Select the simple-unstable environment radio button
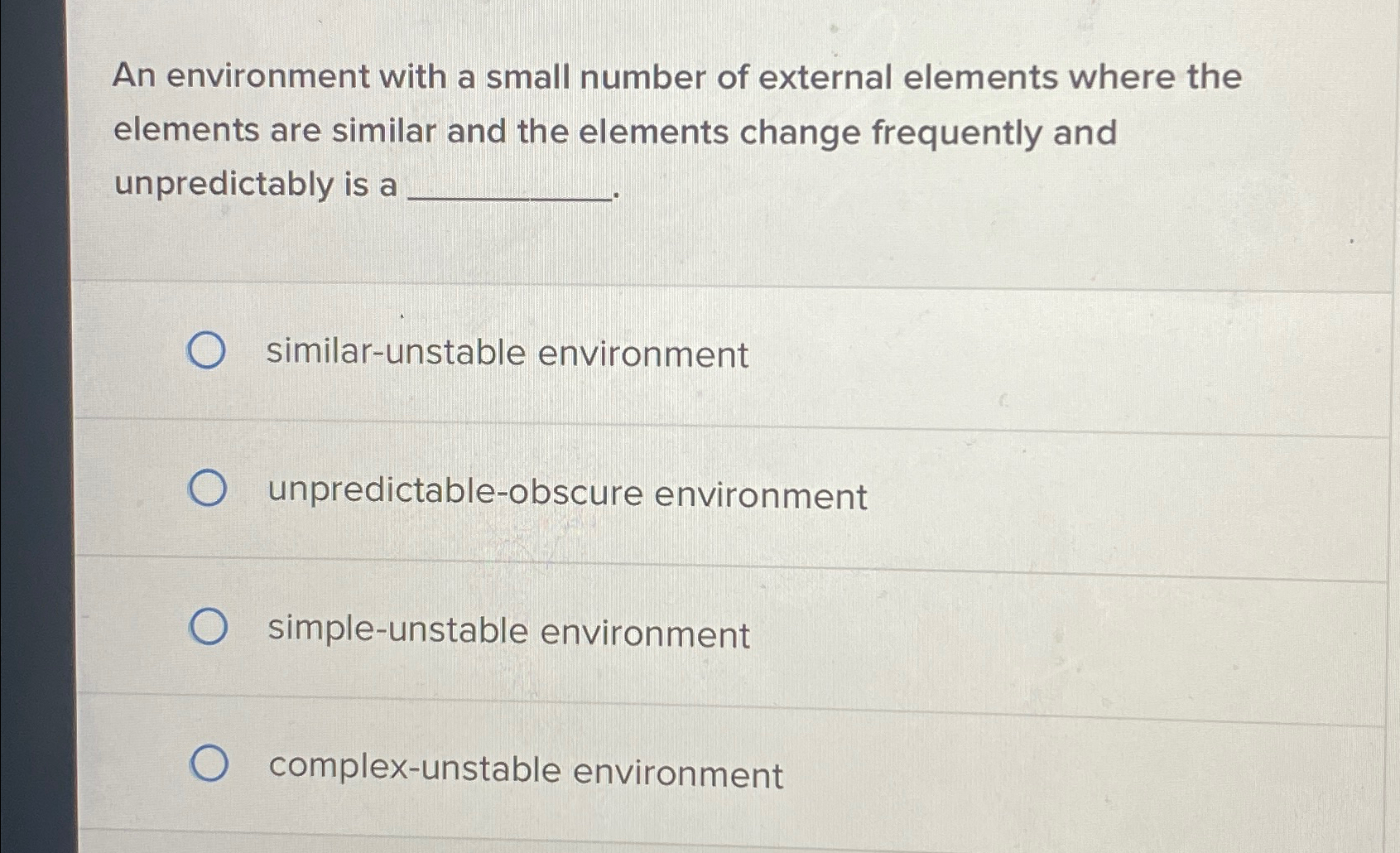This screenshot has height=853, width=1400. 209,628
